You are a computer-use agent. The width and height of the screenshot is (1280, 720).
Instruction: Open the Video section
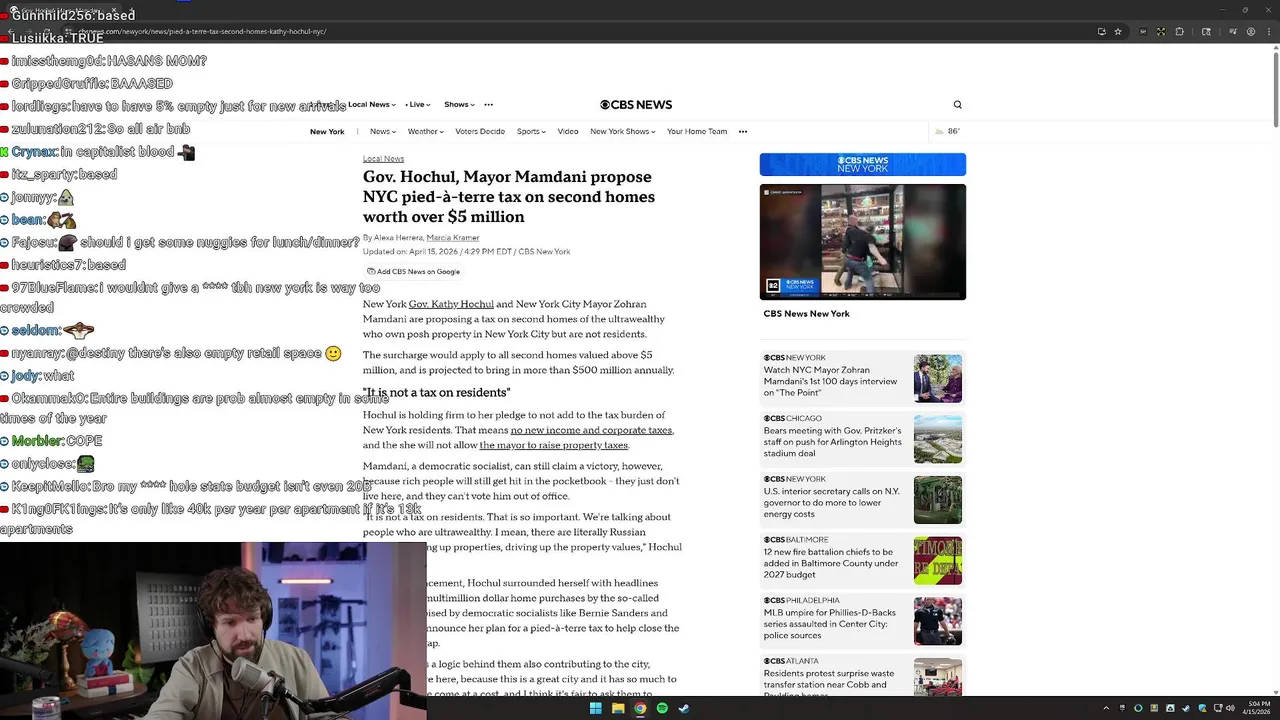pyautogui.click(x=568, y=131)
